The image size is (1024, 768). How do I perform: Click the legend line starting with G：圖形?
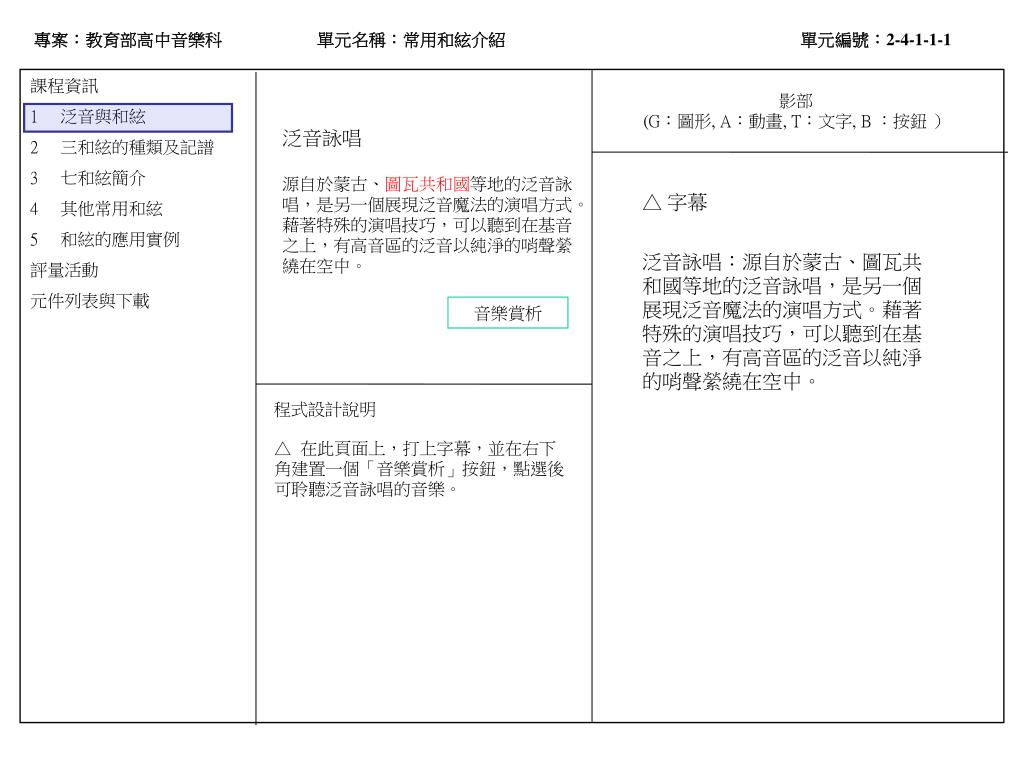tap(792, 121)
